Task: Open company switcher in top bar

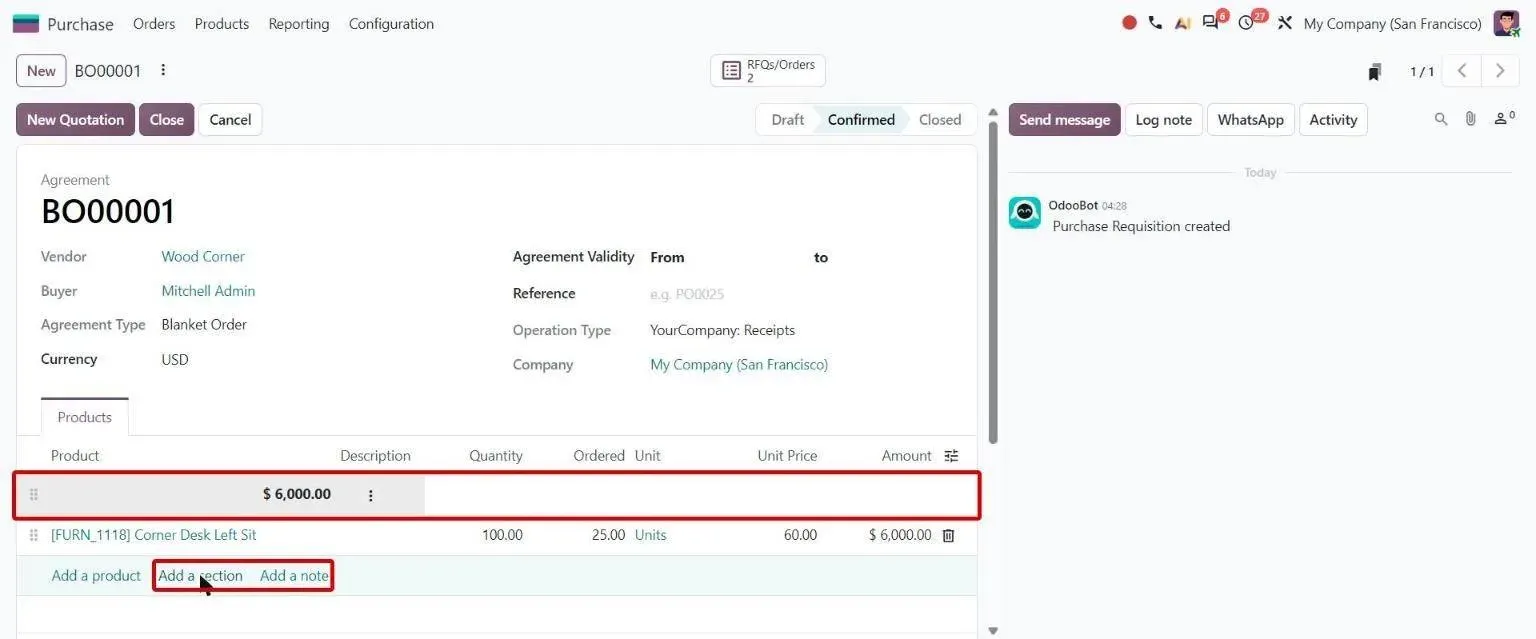Action: click(1392, 24)
